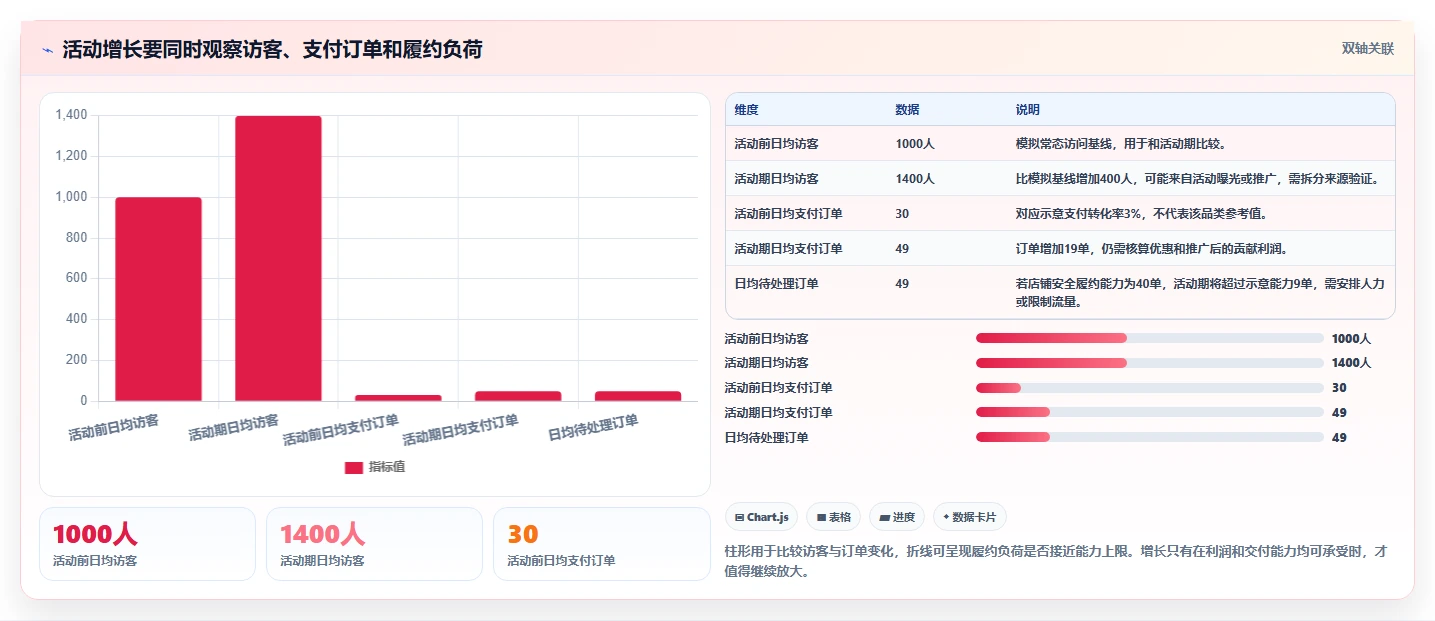Click the 1,400 label on the y-axis
This screenshot has width=1435, height=621.
point(71,116)
